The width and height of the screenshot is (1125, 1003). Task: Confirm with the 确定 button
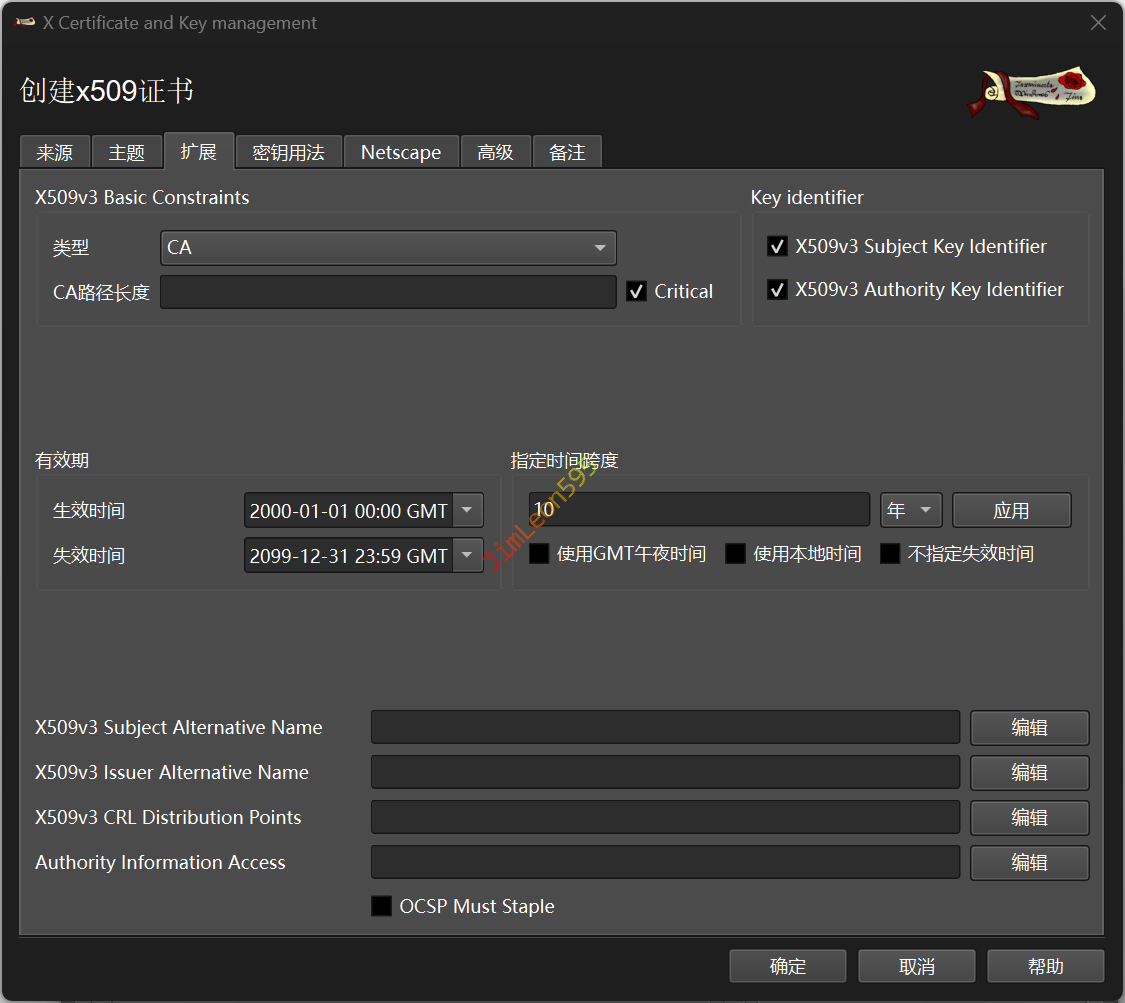pyautogui.click(x=787, y=967)
